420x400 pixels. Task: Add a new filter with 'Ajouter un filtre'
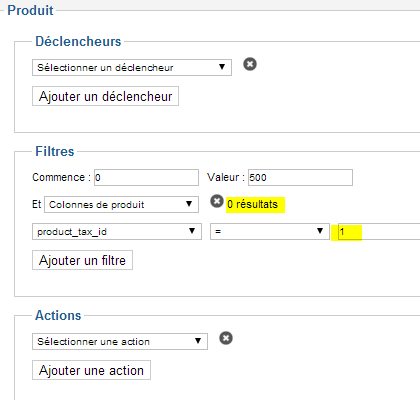[82, 260]
